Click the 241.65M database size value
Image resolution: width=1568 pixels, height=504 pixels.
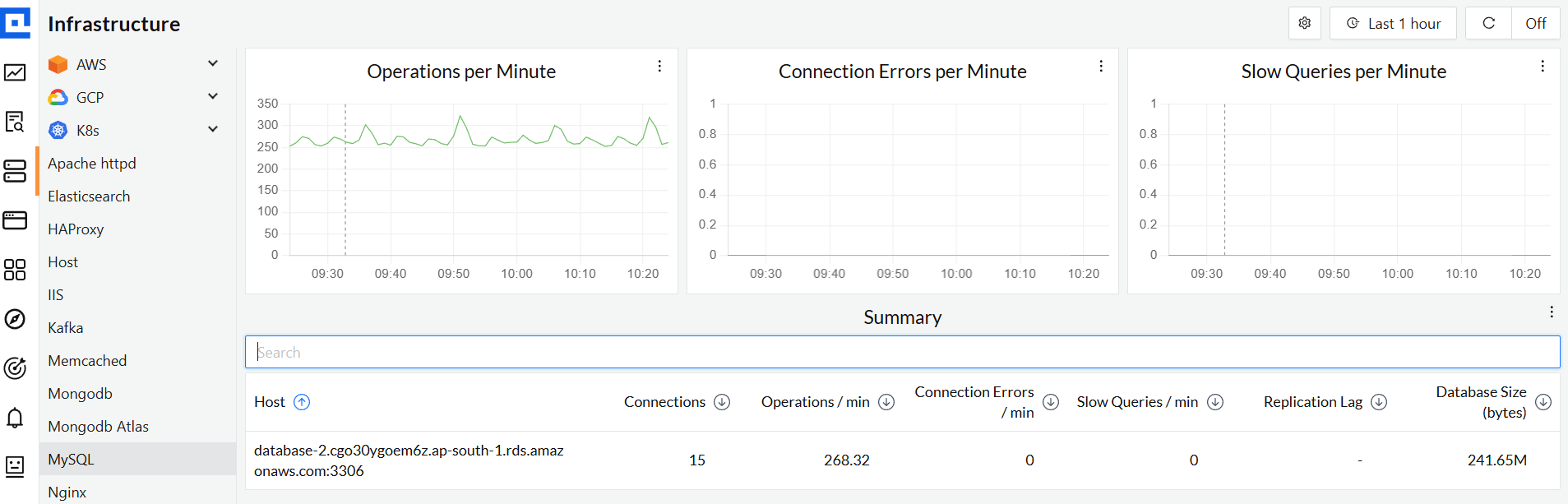pyautogui.click(x=1496, y=460)
